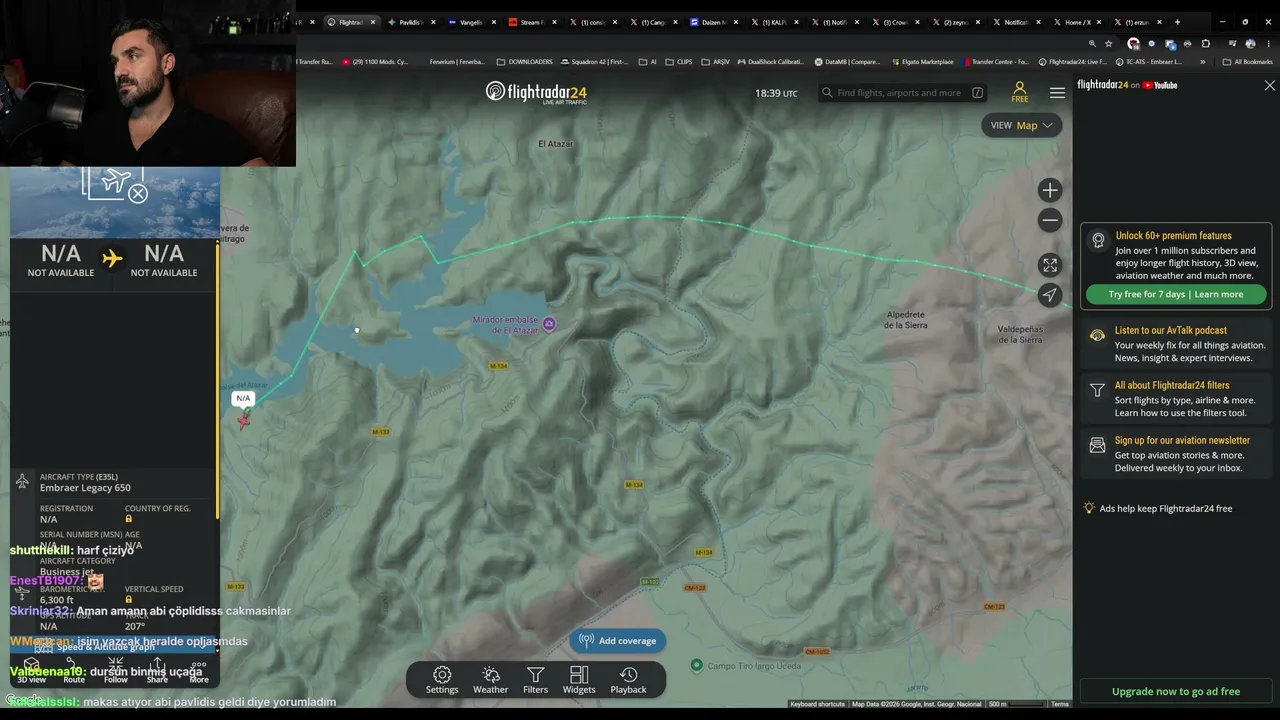Zoom out on the map
The image size is (1280, 720).
click(1049, 220)
